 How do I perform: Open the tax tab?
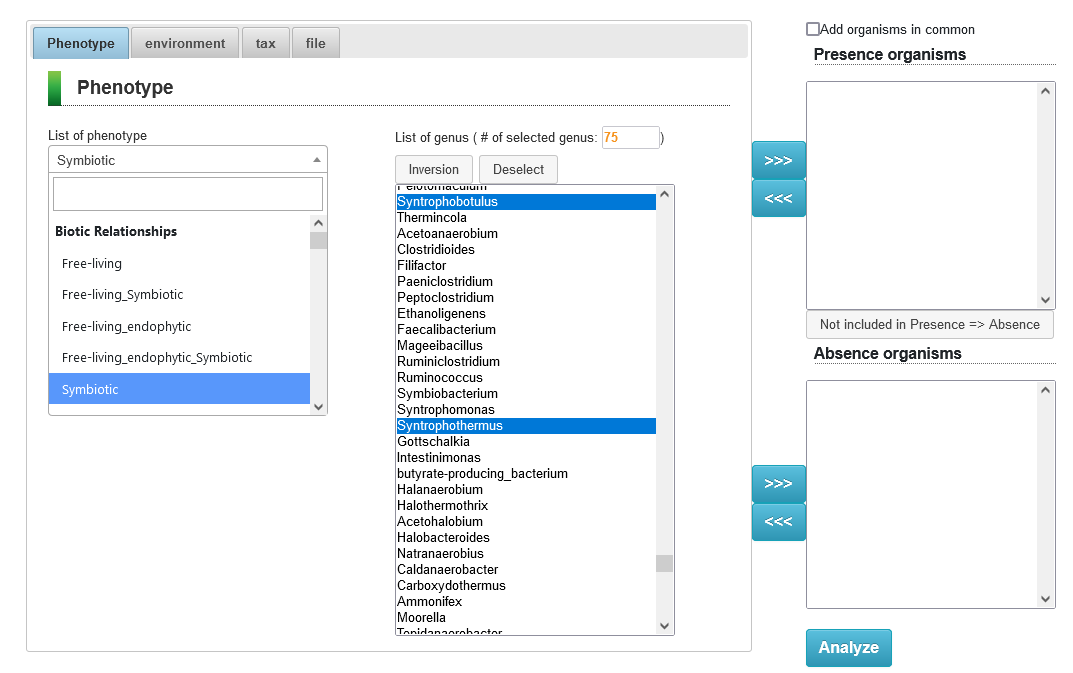[265, 43]
